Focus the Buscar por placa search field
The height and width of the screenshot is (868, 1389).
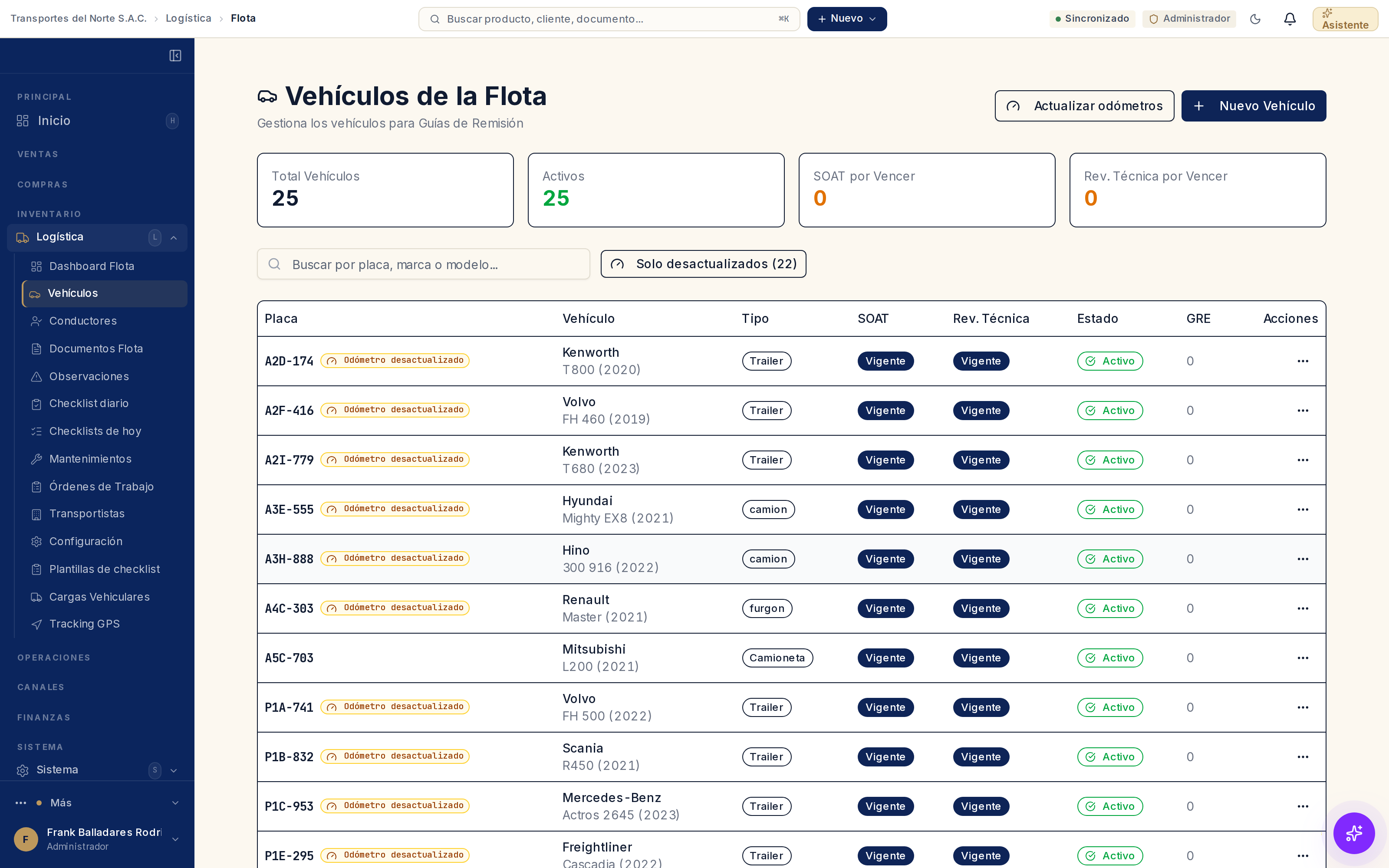[x=424, y=264]
